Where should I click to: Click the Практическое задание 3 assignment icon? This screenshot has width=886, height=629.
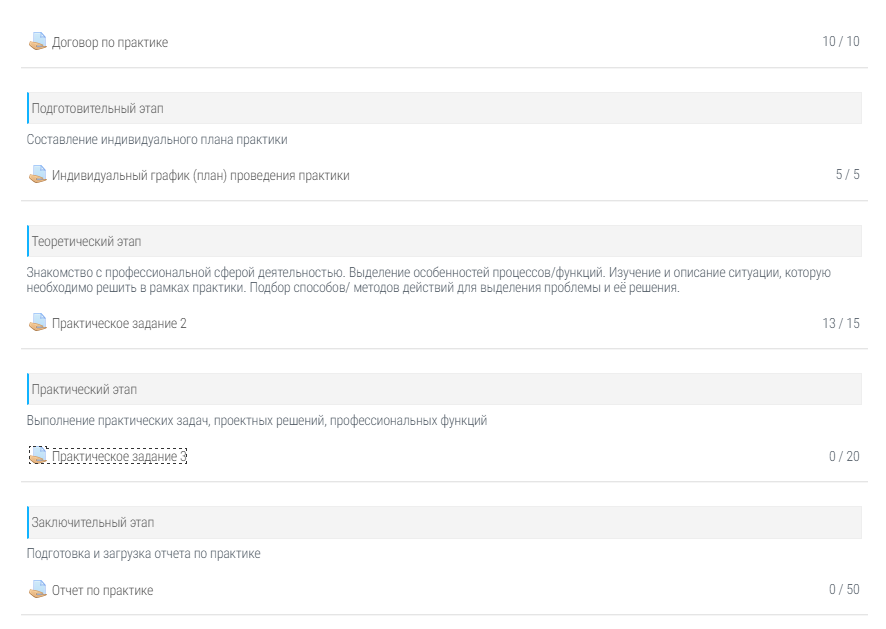38,456
